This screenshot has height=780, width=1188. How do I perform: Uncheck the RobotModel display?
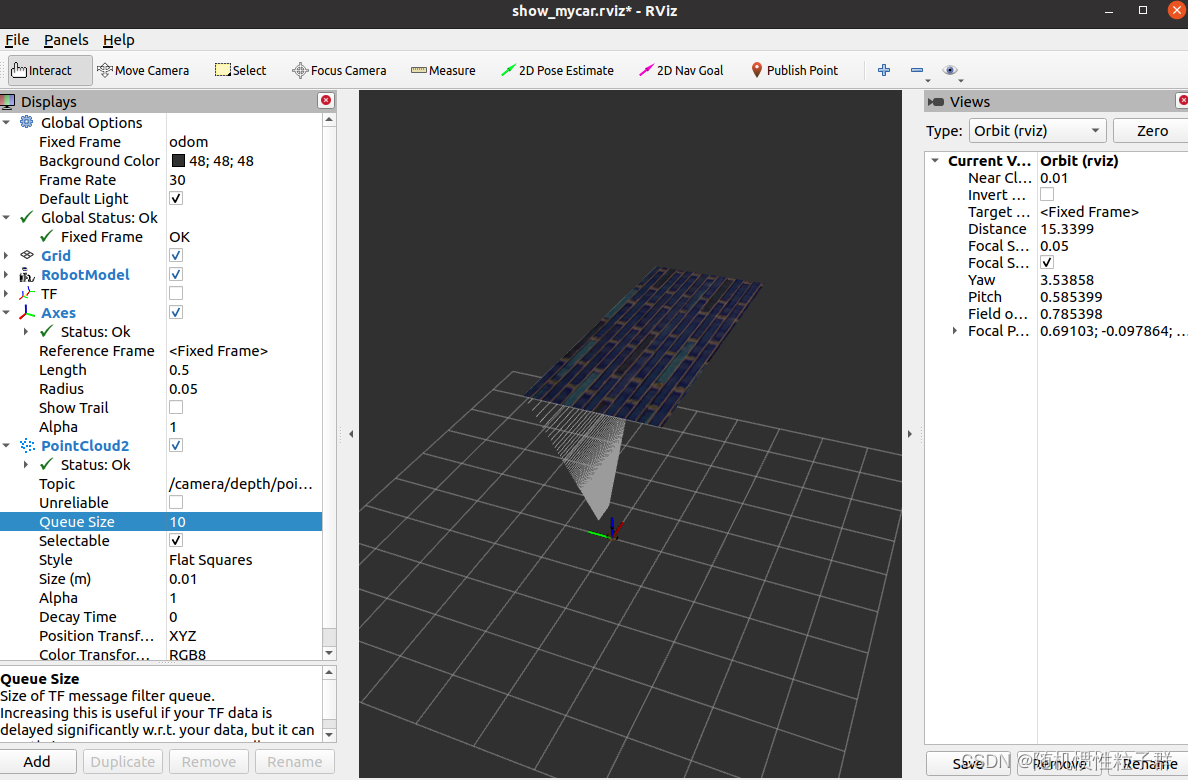click(x=176, y=274)
